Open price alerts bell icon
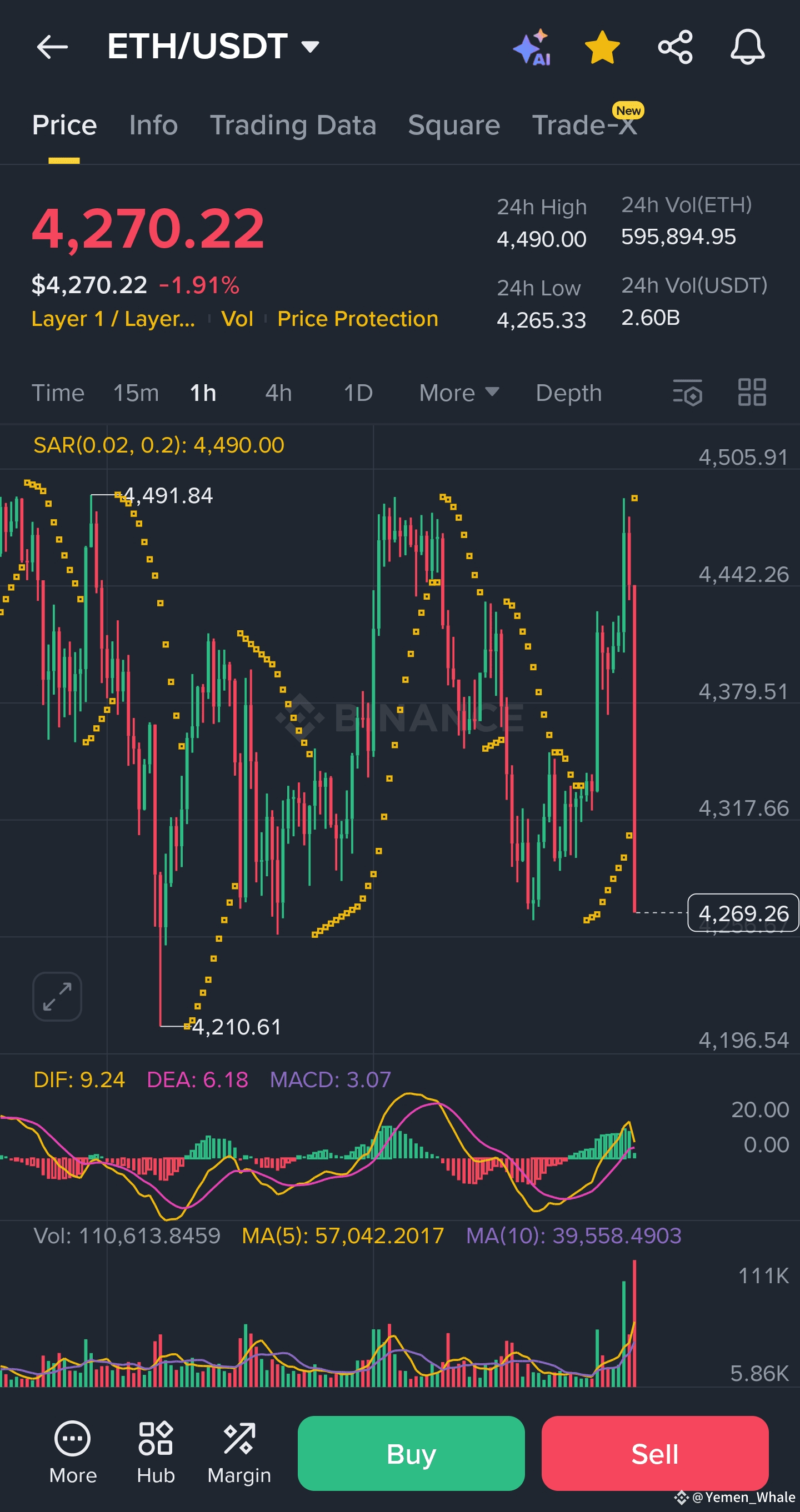This screenshot has height=1512, width=800. tap(748, 47)
